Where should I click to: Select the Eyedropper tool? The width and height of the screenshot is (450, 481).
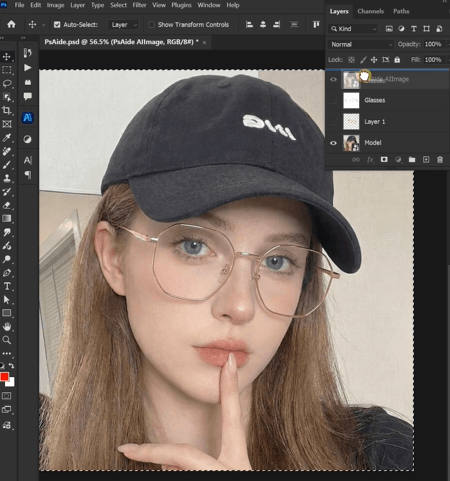(7, 138)
